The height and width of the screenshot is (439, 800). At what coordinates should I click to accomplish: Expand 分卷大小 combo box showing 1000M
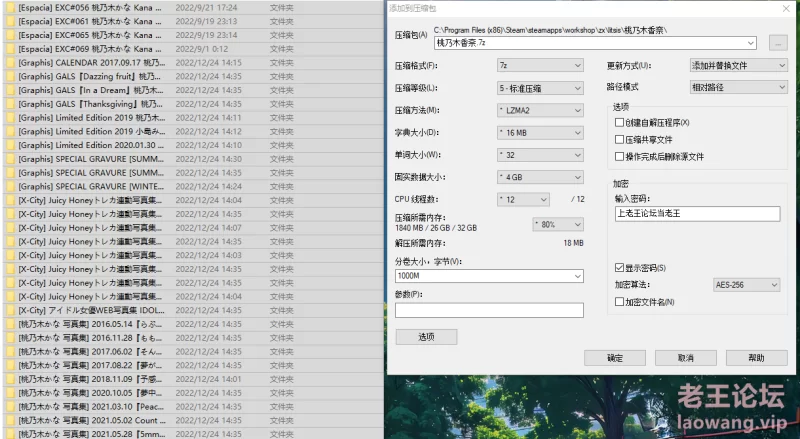pos(578,276)
